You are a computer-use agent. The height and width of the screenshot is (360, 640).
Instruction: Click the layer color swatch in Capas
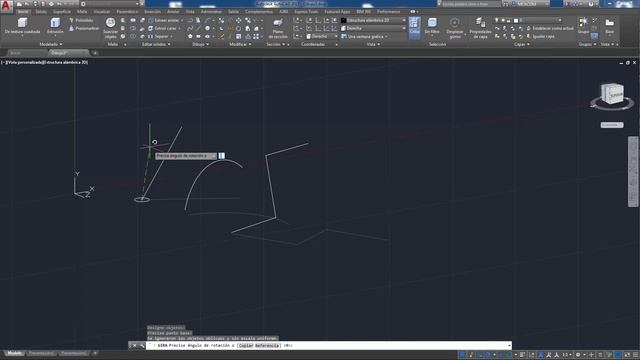tap(516, 20)
